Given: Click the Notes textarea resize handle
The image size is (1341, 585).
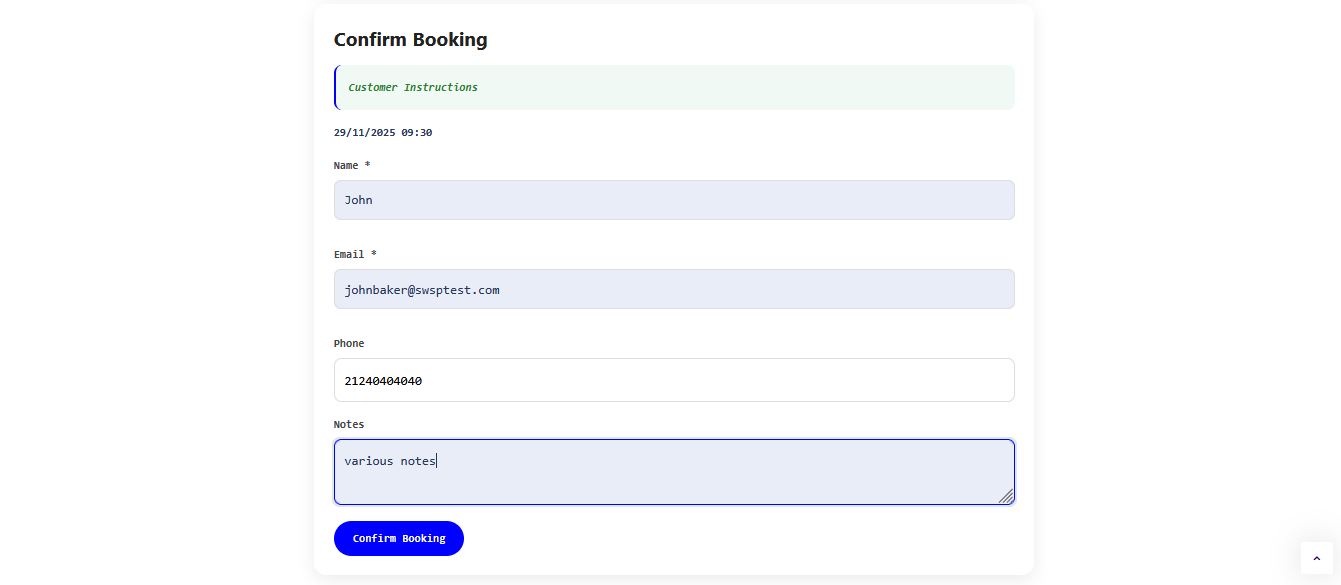Looking at the screenshot, I should pos(1006,496).
